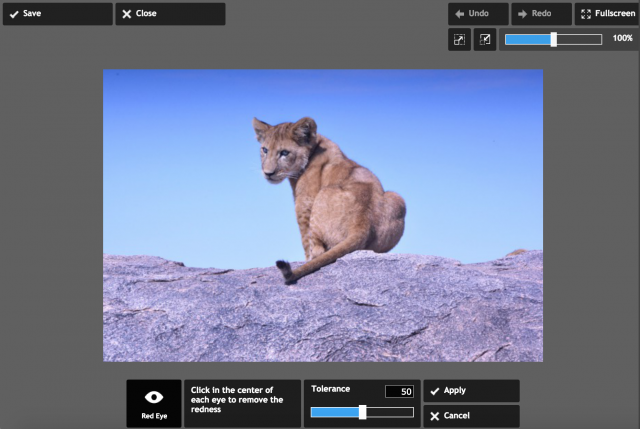Click the zoom slider handle

tap(554, 40)
